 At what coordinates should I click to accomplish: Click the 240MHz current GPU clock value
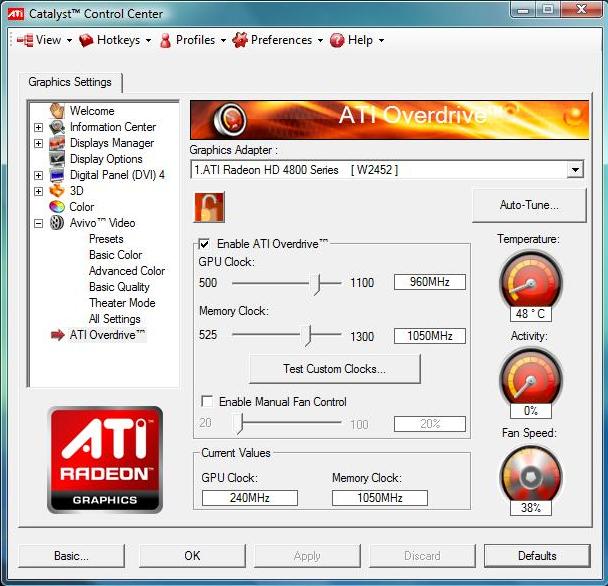(250, 498)
